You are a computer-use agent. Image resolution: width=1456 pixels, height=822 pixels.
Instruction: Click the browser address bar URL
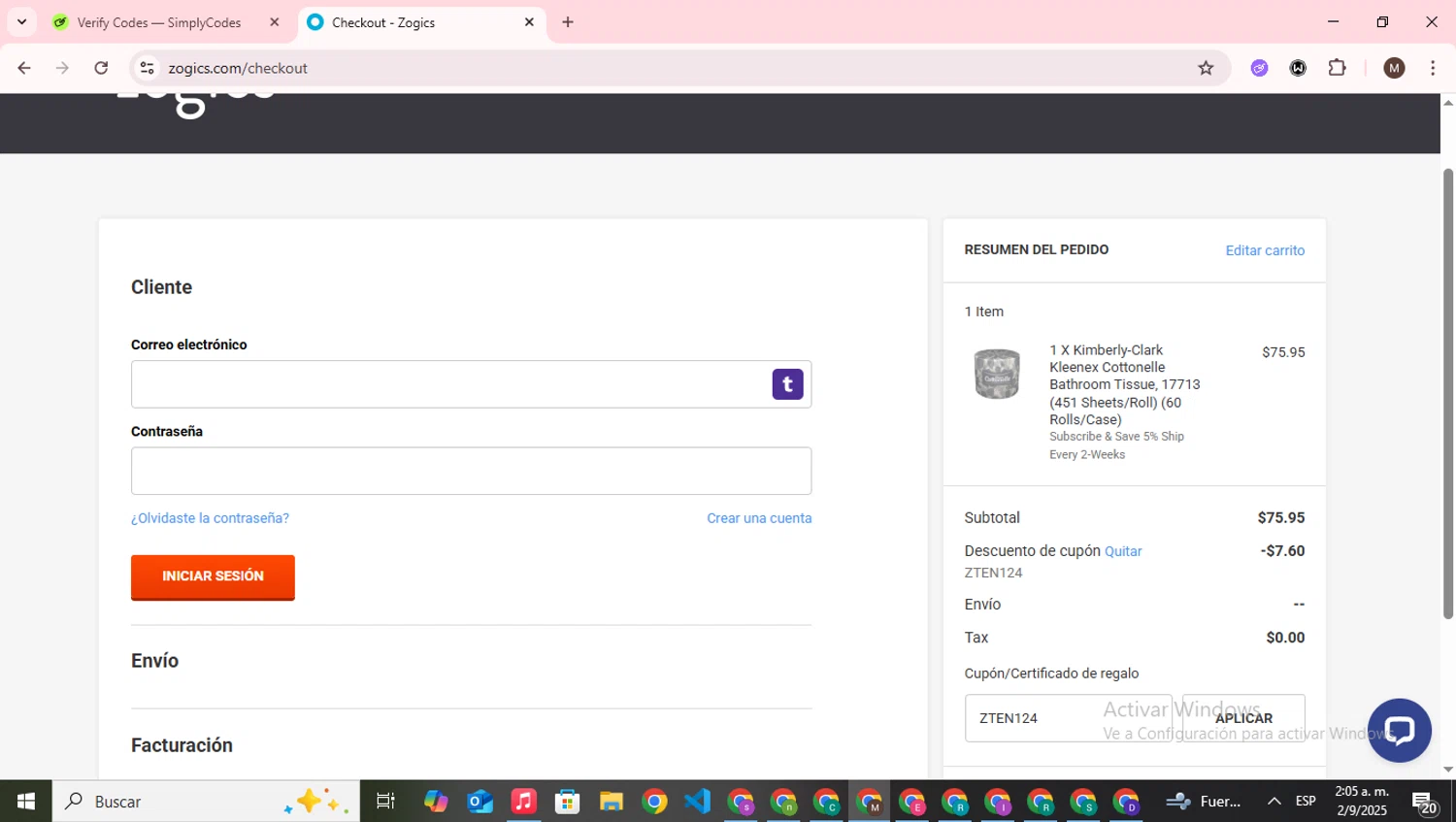click(238, 68)
